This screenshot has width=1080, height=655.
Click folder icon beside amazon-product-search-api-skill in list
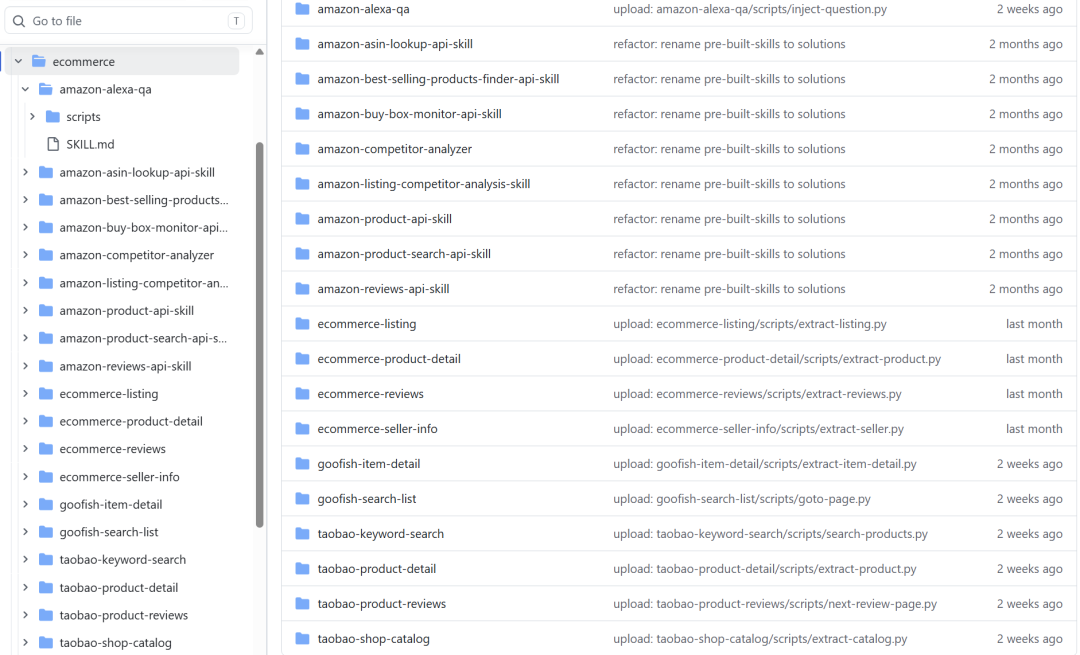302,254
